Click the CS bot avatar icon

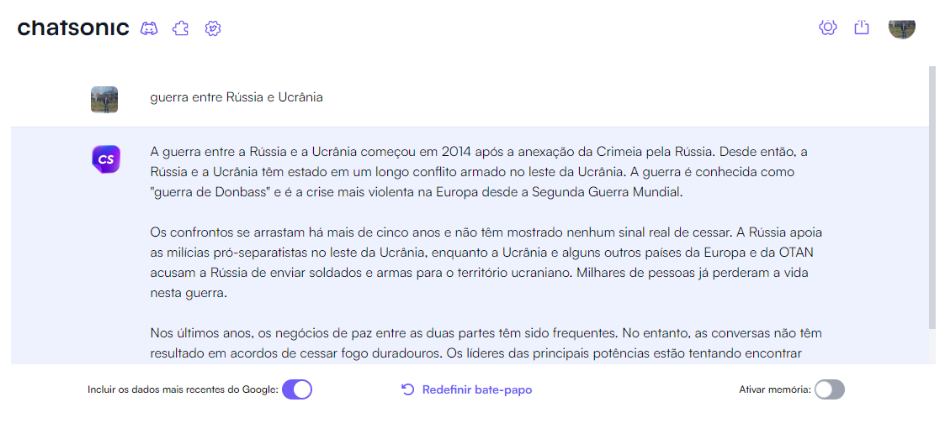(106, 160)
